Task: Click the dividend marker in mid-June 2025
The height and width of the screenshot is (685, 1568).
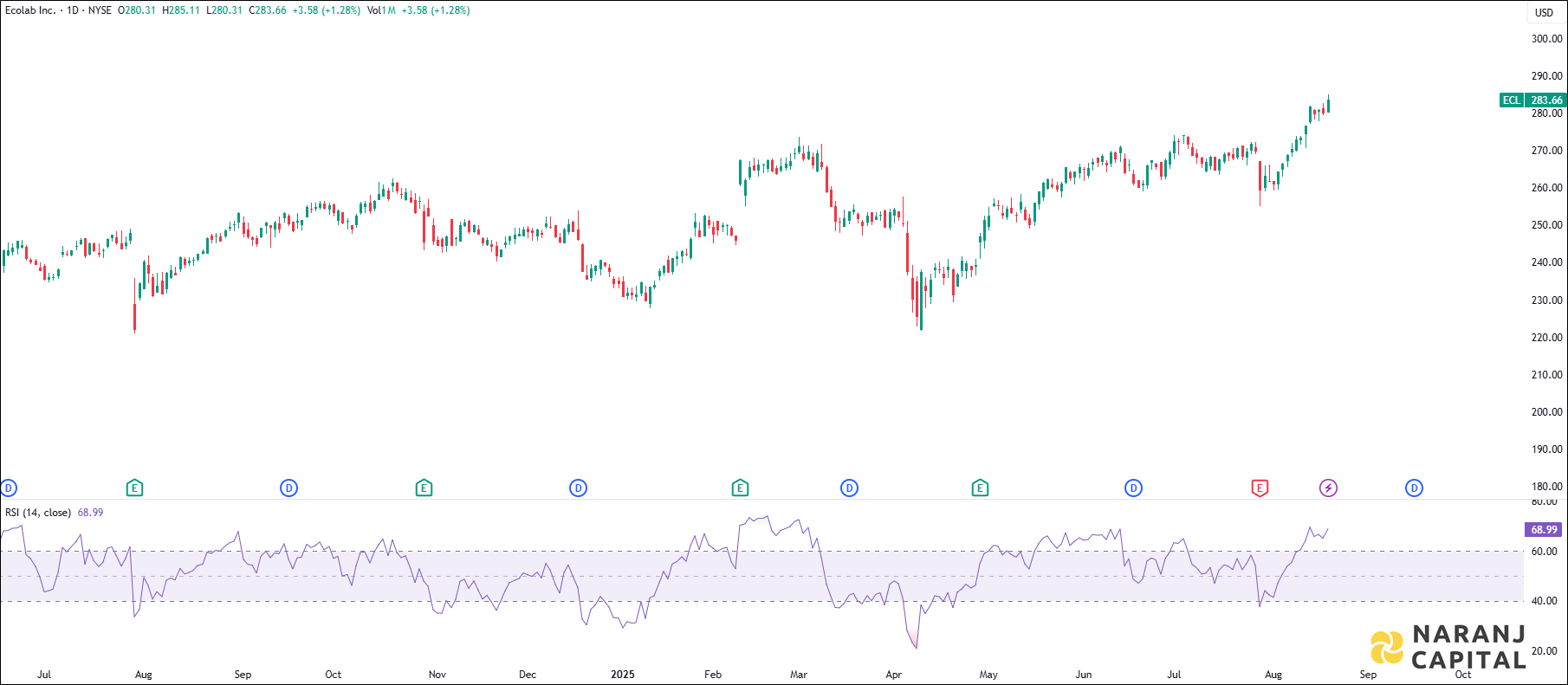Action: [x=1133, y=488]
